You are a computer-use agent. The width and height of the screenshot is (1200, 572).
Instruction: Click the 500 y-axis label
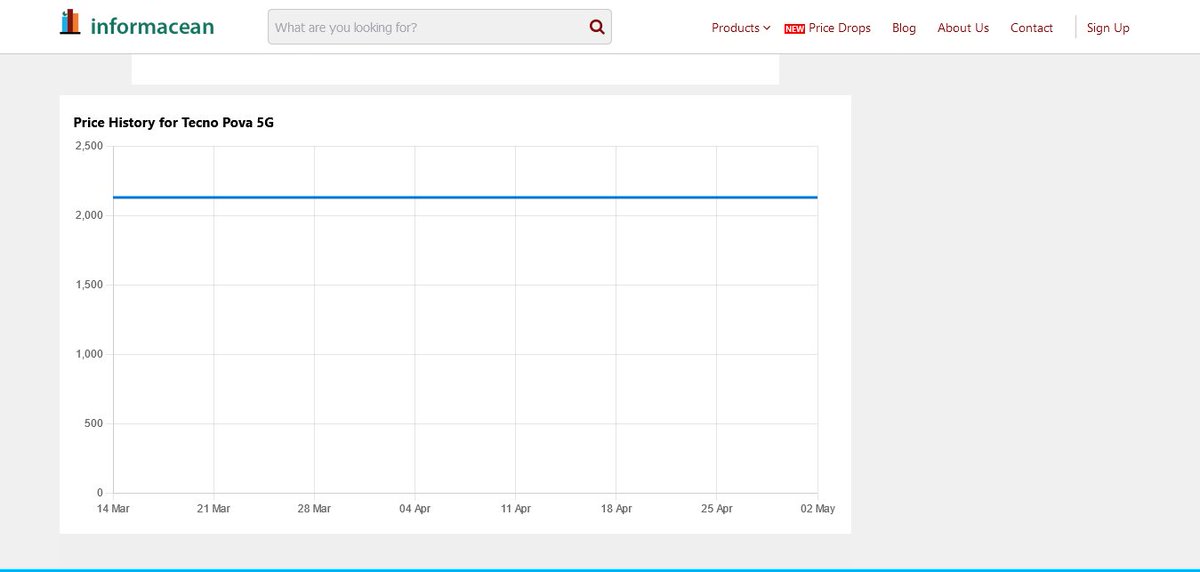(93, 424)
